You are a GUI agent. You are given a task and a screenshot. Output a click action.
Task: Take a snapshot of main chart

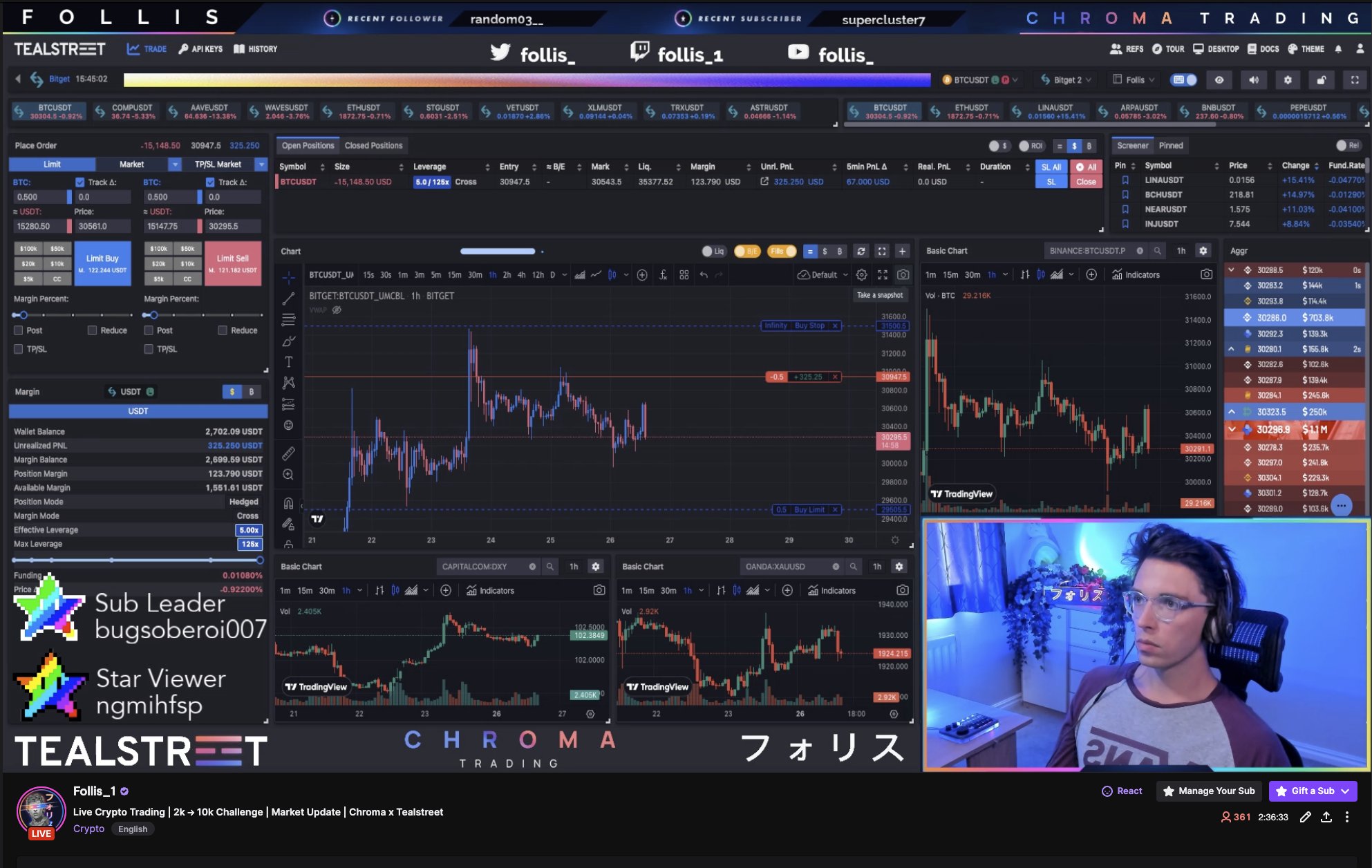[x=903, y=275]
